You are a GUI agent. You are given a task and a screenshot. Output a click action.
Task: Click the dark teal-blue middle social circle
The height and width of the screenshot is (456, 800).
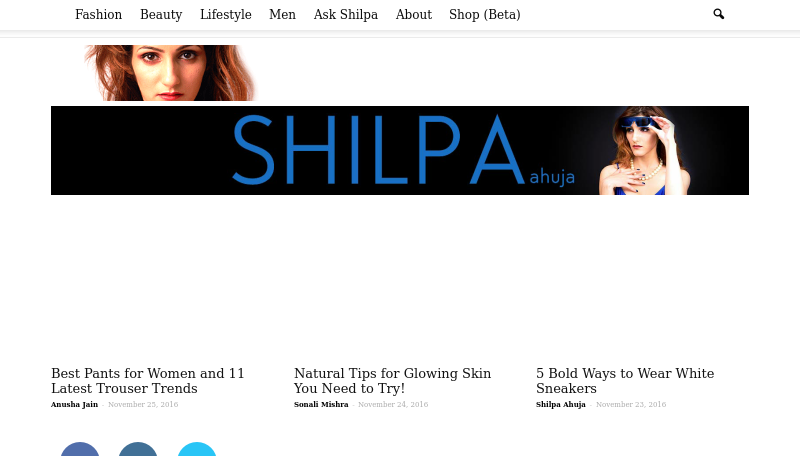coord(138,449)
